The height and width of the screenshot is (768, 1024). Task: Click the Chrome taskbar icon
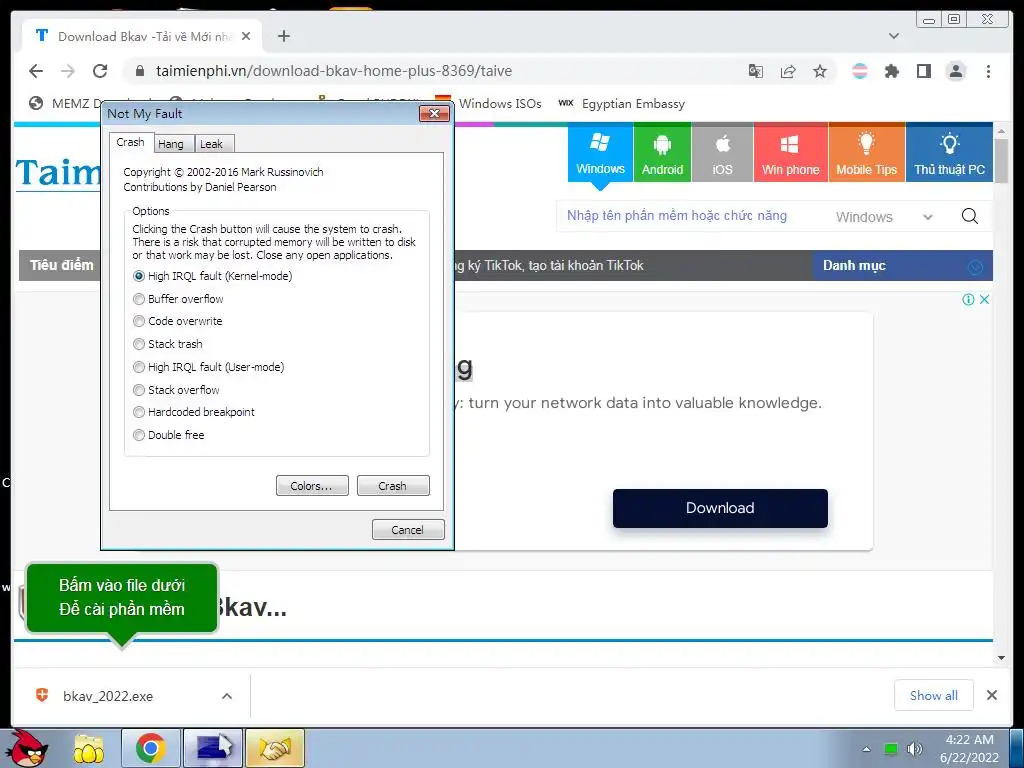150,748
